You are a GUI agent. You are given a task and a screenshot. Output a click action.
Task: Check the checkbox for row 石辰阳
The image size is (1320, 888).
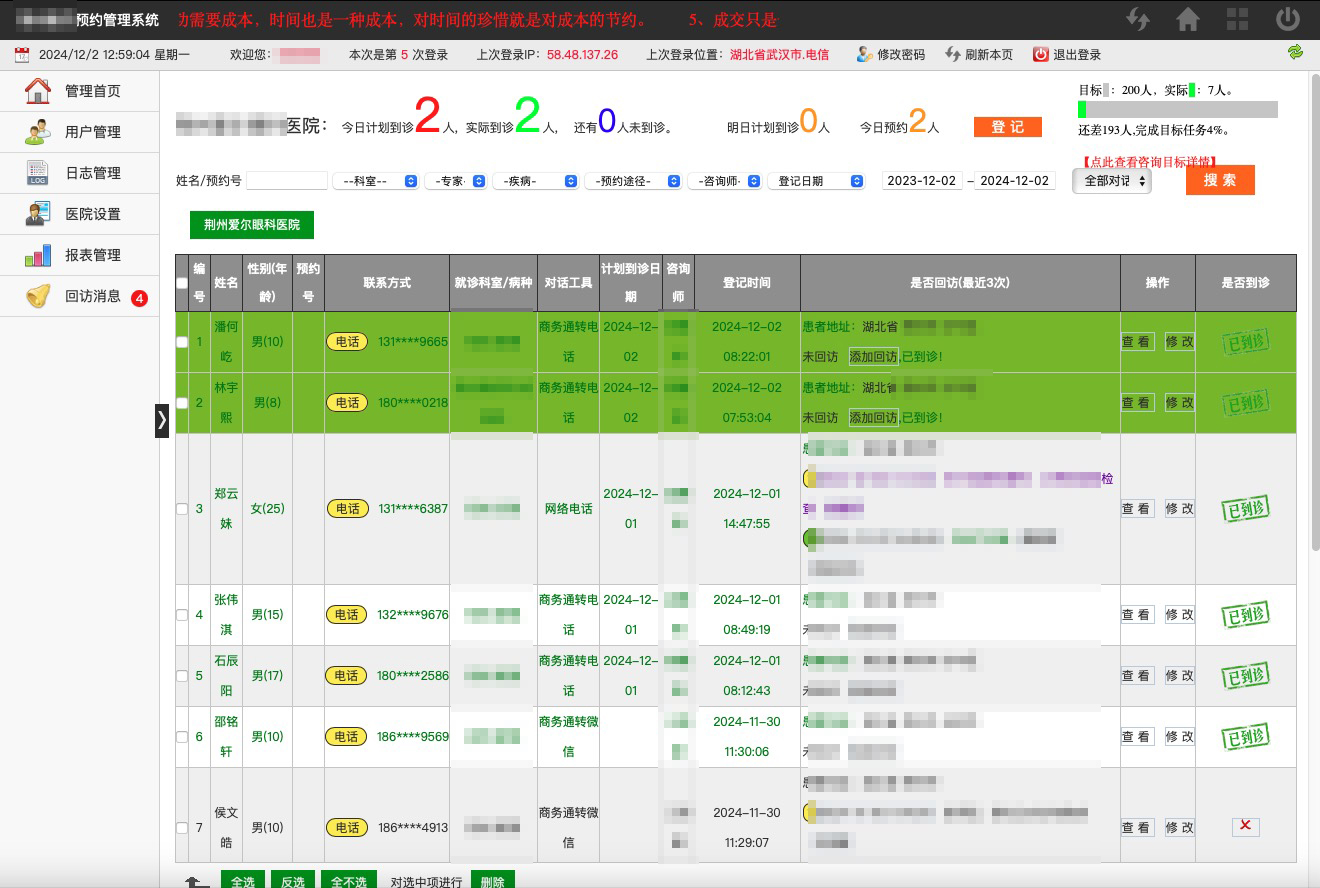pos(181,676)
